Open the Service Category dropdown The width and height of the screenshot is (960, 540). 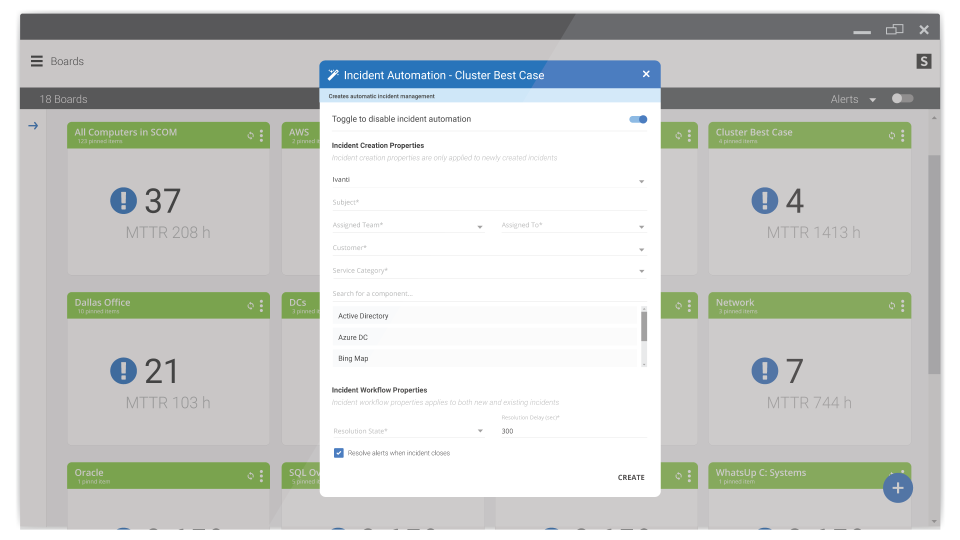coord(489,271)
